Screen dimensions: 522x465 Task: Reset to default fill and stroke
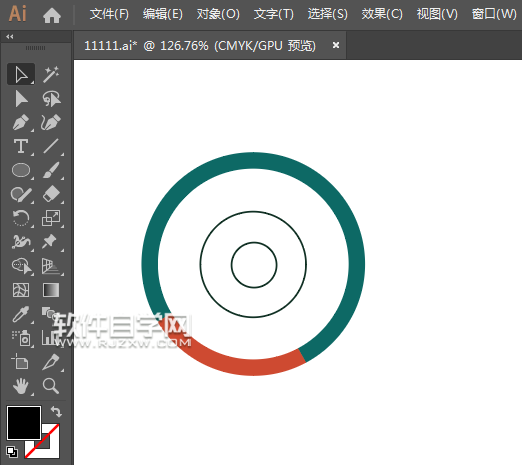point(12,452)
